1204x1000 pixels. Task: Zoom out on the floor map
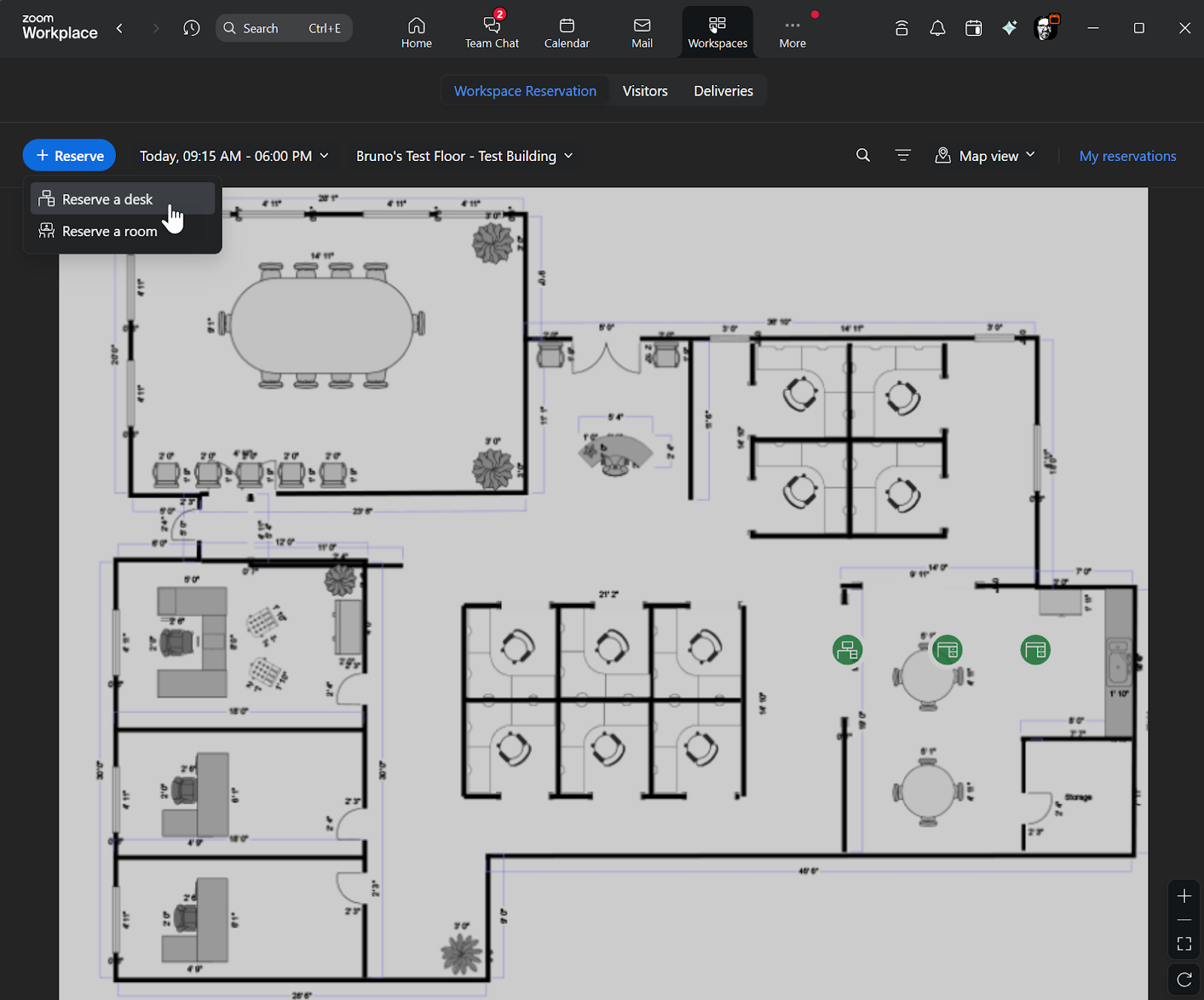pos(1184,919)
